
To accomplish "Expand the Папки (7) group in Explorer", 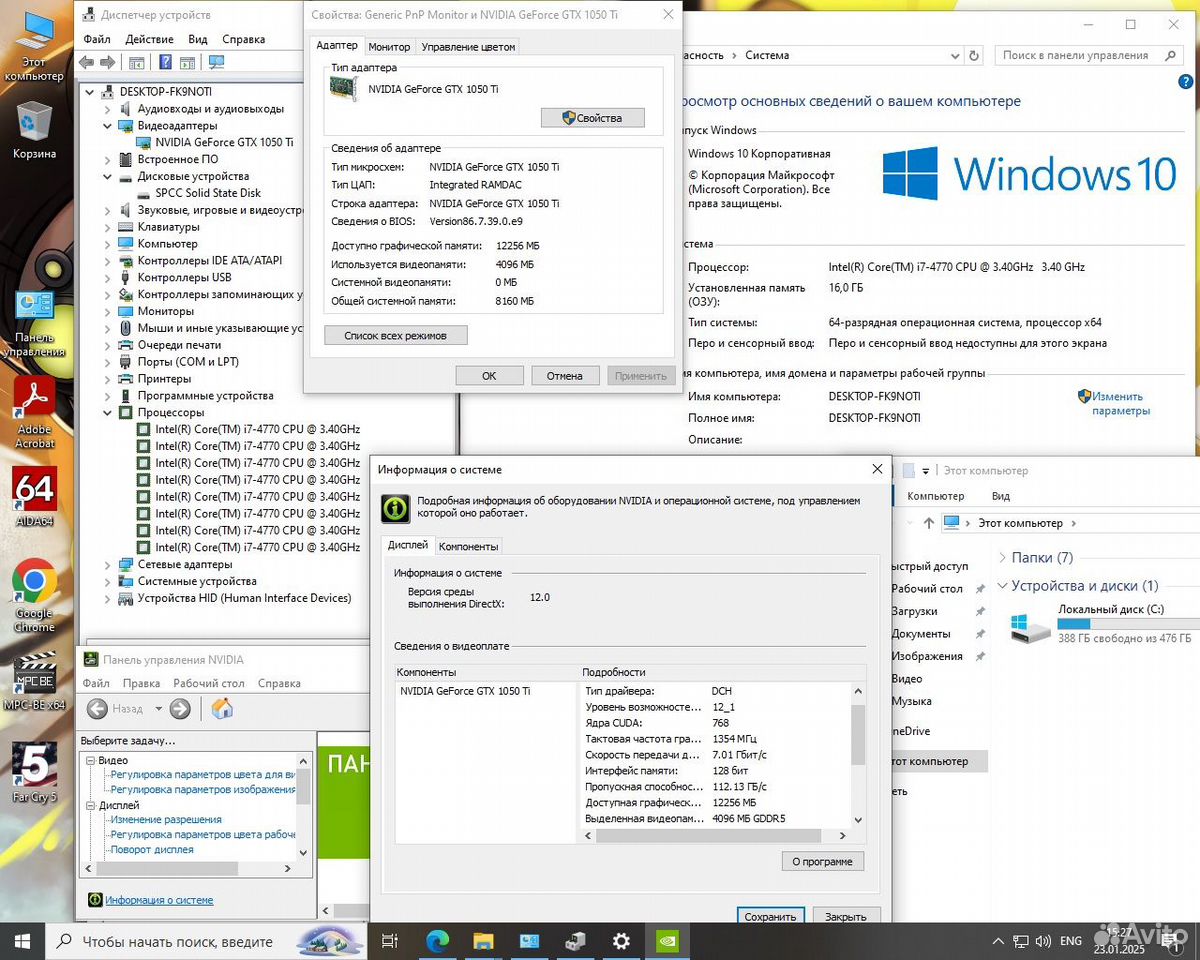I will click(1003, 557).
